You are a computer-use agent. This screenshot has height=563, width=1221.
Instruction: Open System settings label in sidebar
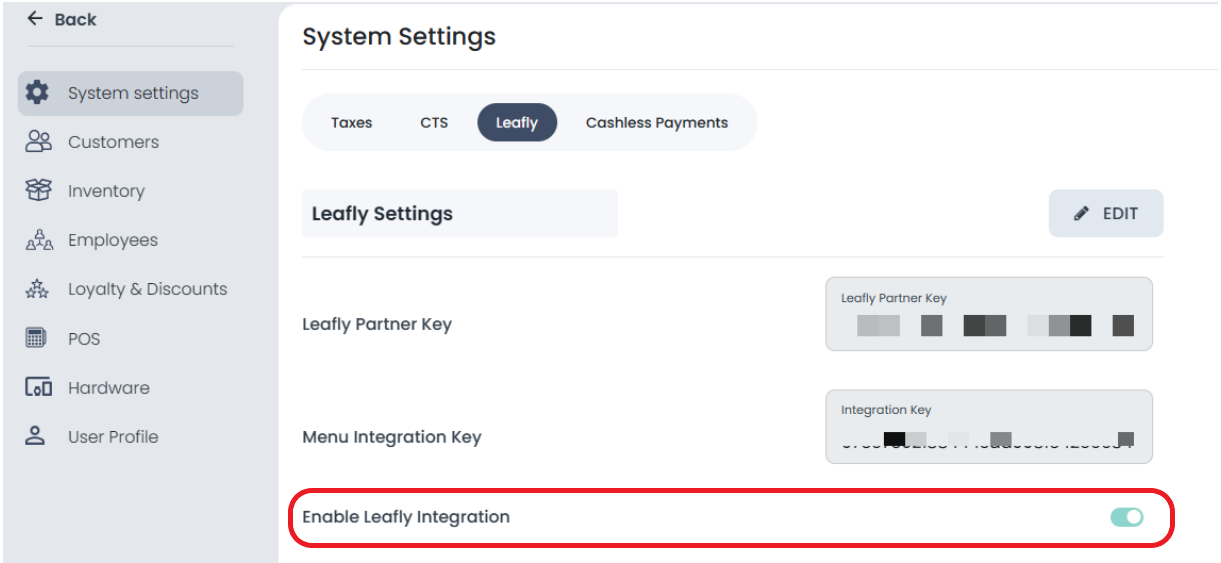coord(133,93)
